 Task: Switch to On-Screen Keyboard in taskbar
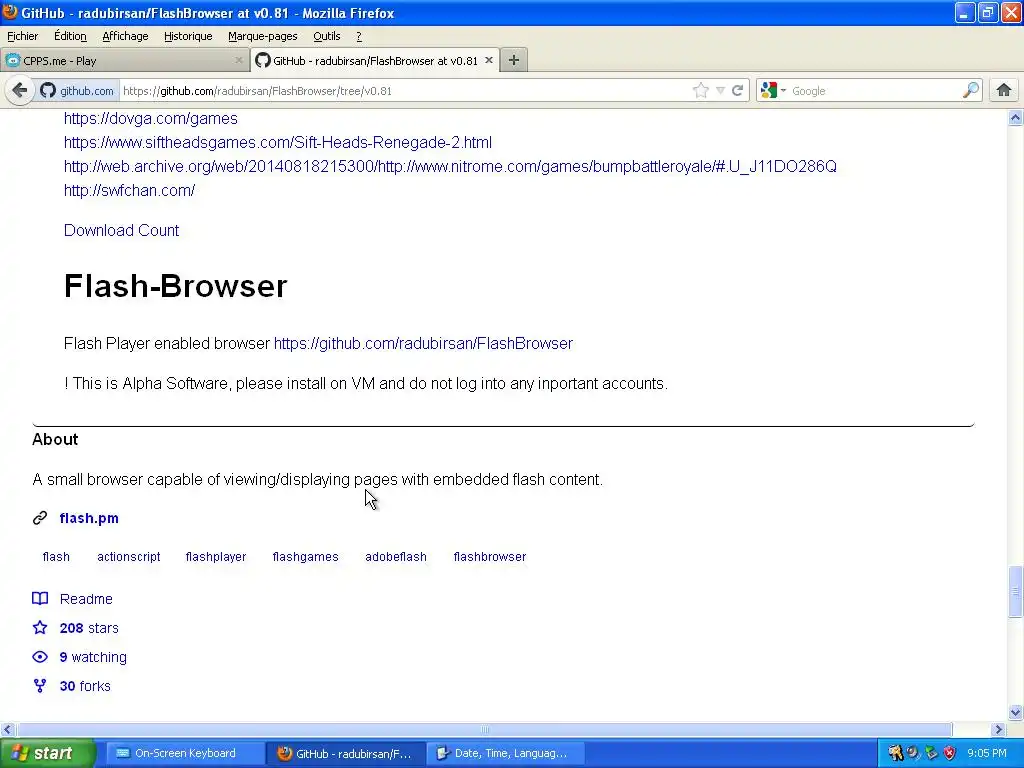pos(185,753)
